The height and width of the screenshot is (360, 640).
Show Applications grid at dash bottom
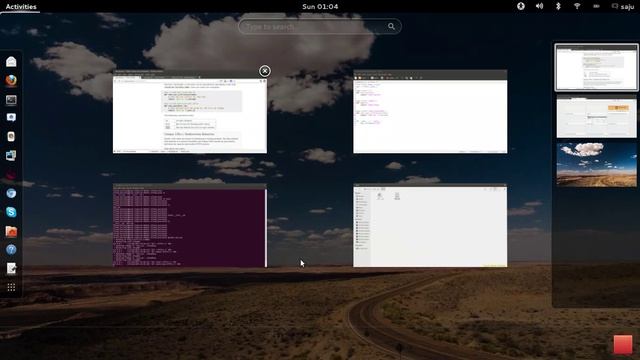[x=11, y=287]
